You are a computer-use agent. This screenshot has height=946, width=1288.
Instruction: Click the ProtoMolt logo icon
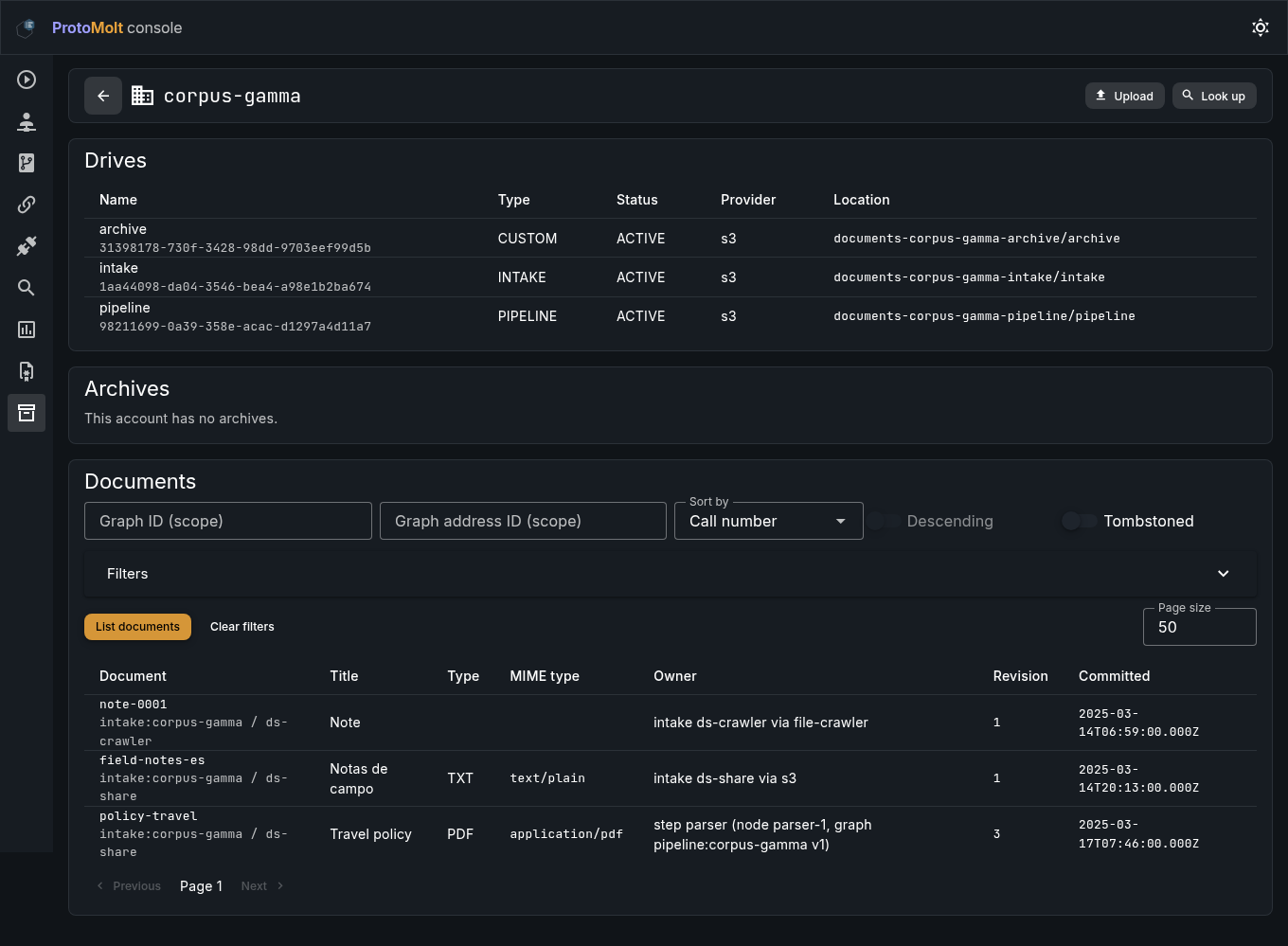pyautogui.click(x=27, y=27)
